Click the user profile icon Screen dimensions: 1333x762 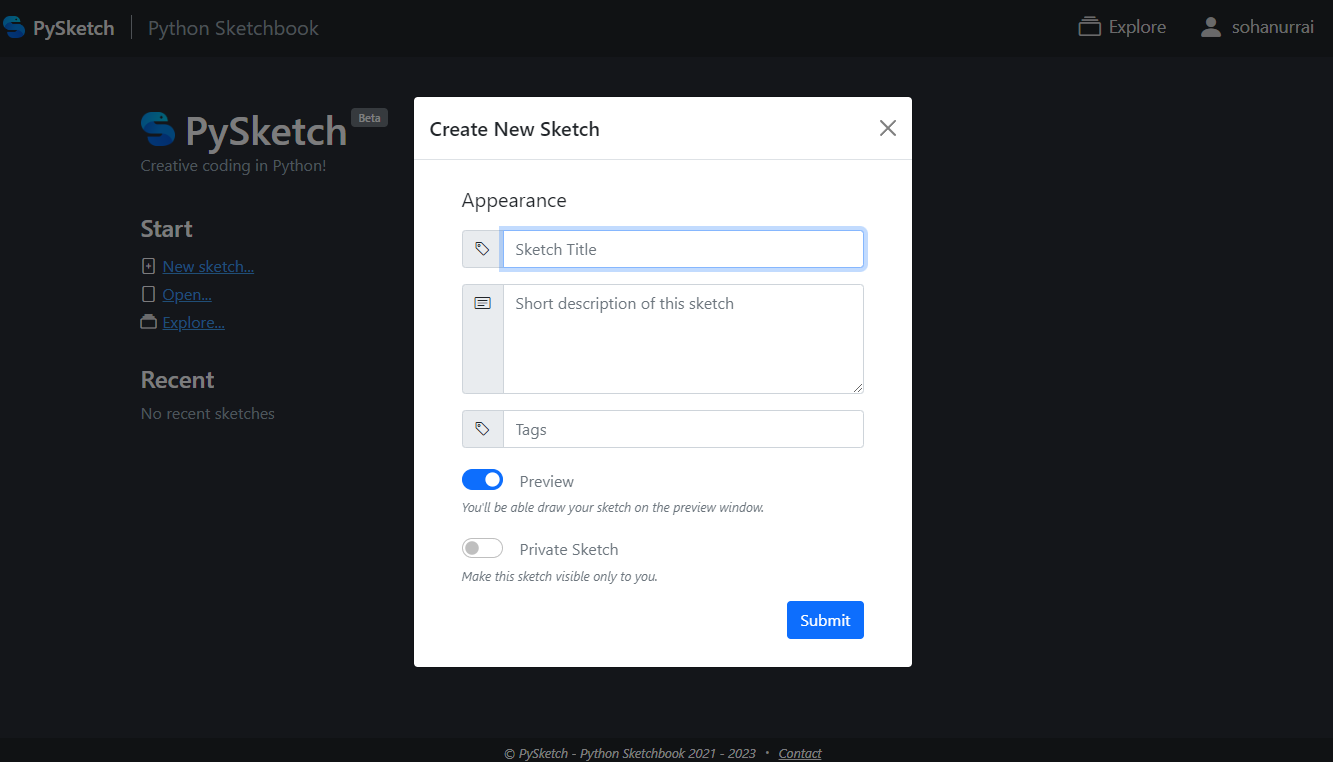click(1211, 27)
